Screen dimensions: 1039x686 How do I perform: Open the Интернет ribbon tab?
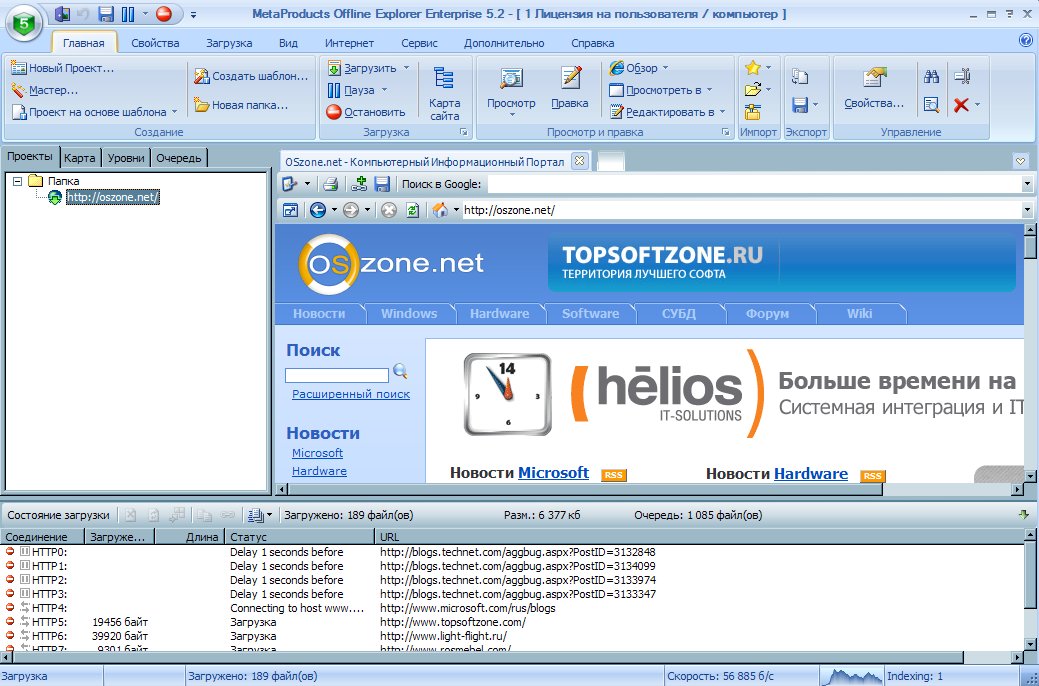coord(349,42)
